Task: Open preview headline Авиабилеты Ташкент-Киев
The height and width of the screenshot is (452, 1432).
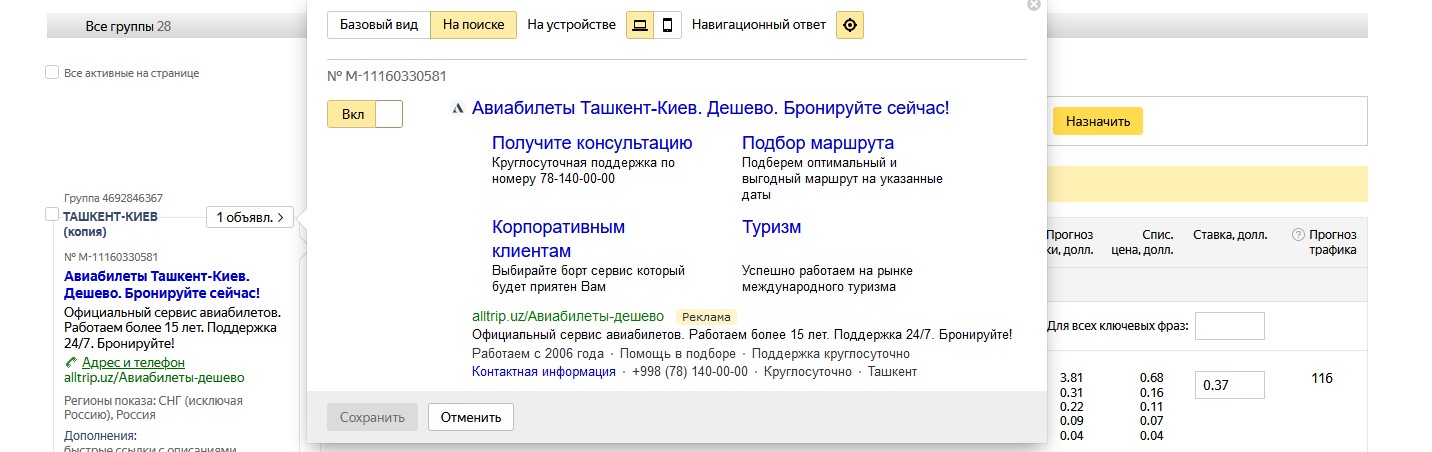Action: point(710,108)
